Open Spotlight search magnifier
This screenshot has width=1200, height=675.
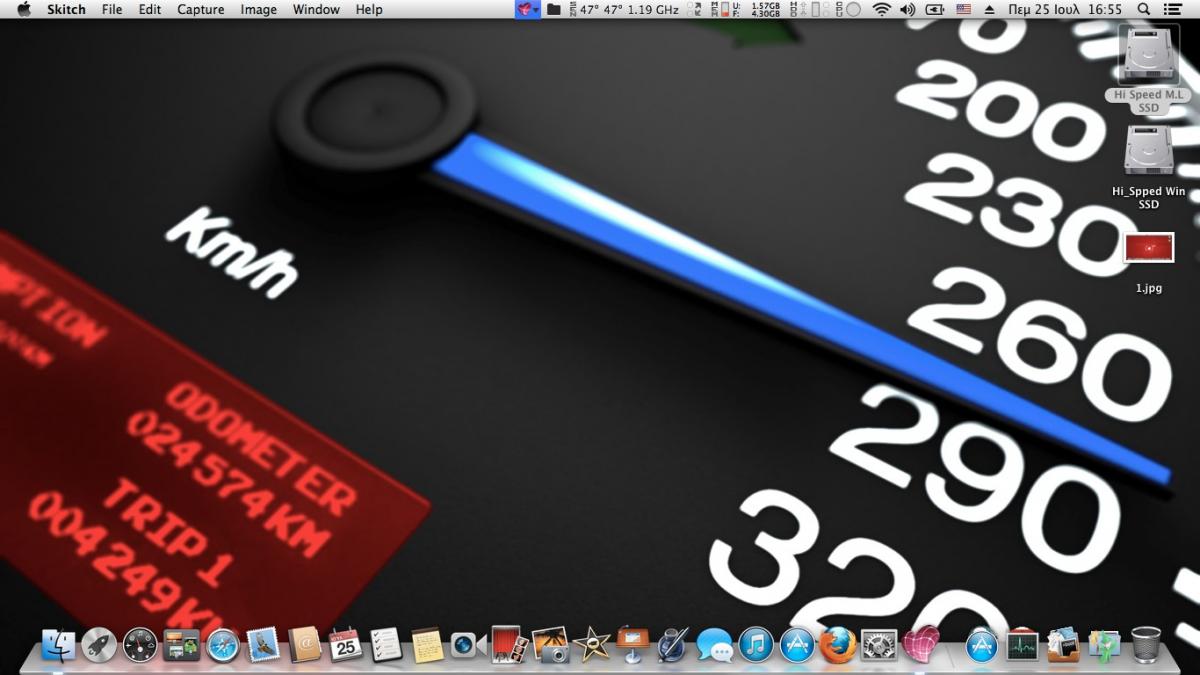(1146, 9)
